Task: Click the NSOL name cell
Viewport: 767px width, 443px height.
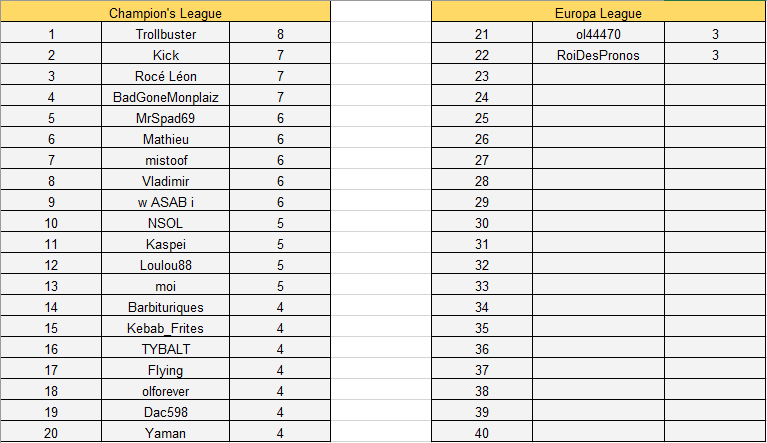Action: click(x=166, y=223)
